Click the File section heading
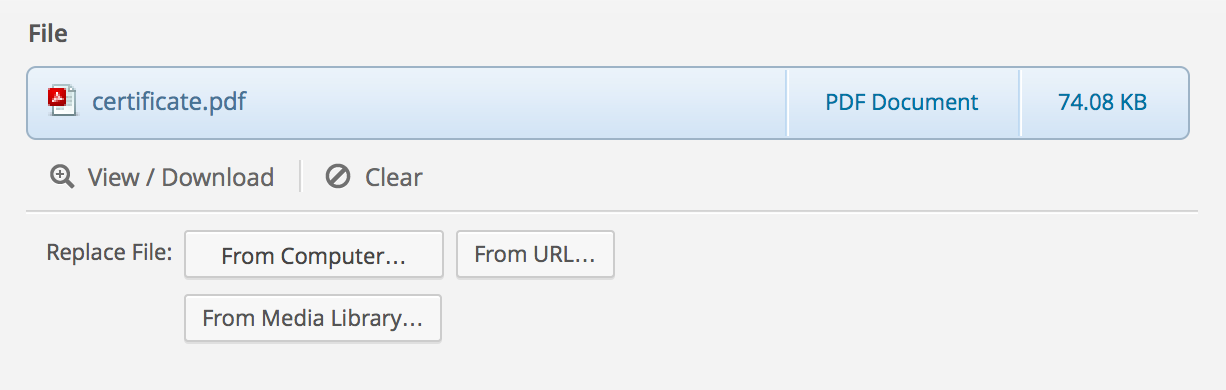This screenshot has width=1226, height=390. (x=48, y=34)
